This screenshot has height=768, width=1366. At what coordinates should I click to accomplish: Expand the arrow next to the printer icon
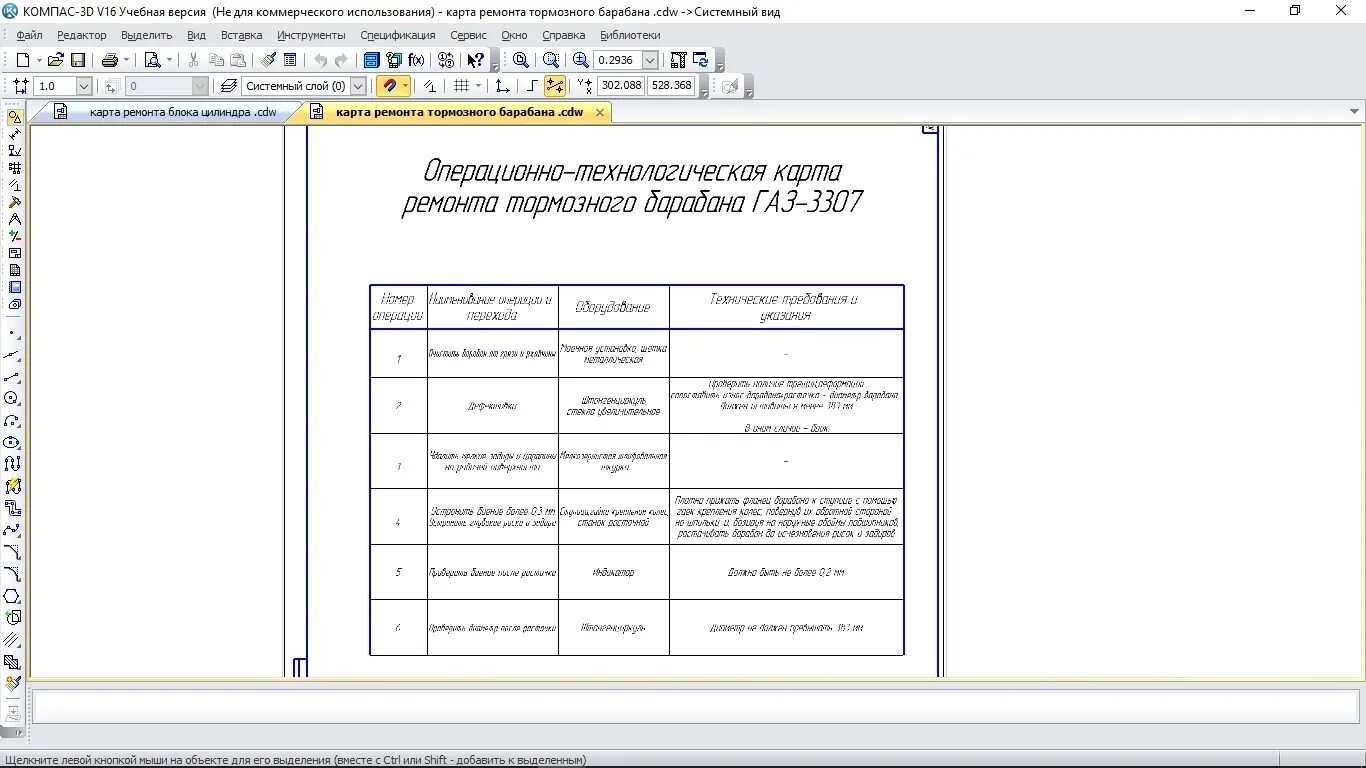[126, 60]
